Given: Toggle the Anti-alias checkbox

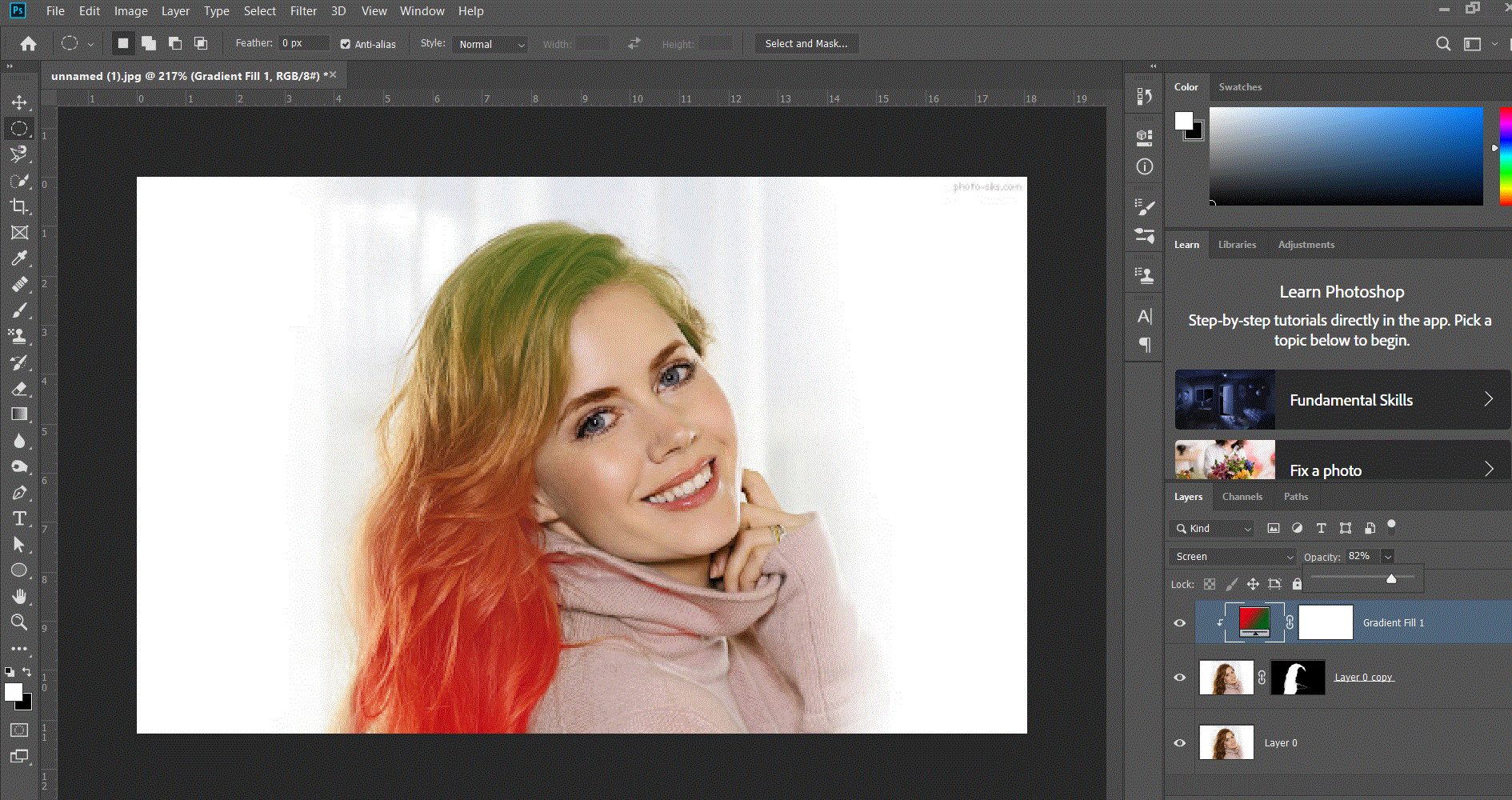Looking at the screenshot, I should [x=346, y=44].
